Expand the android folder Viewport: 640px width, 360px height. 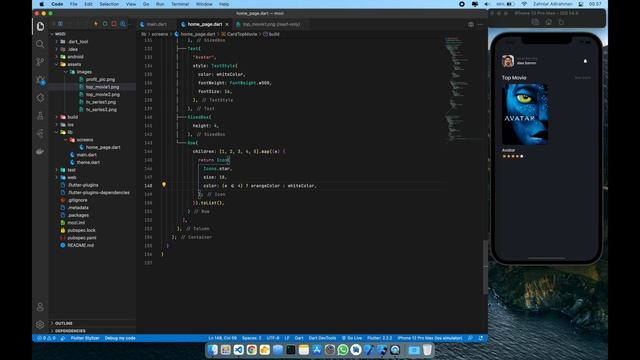pos(72,57)
